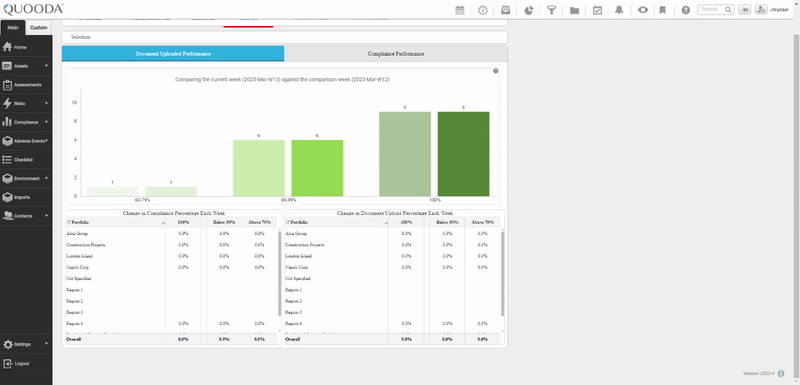Click Document Upload table vertical scrollbar

[503, 273]
